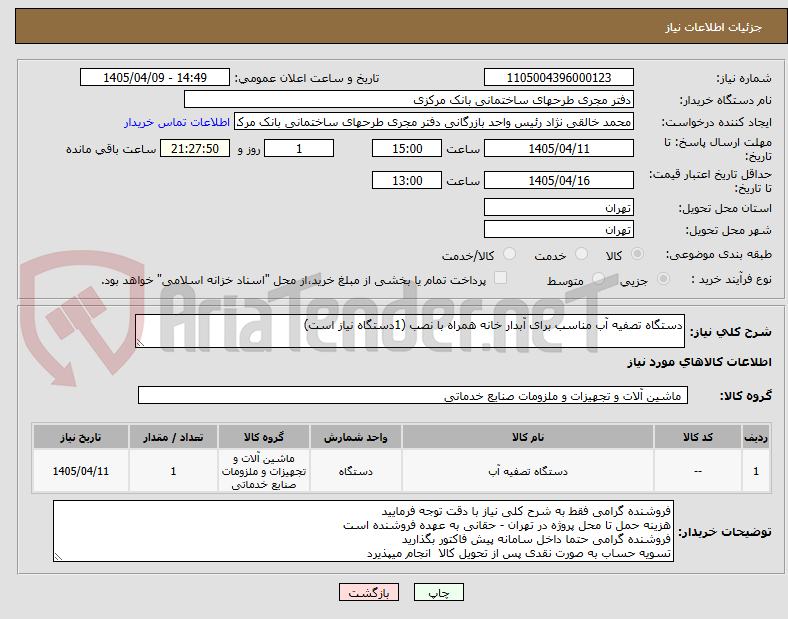This screenshot has height=619, width=788.
Task: Click the table date cell 1405/04/11
Action: click(80, 471)
